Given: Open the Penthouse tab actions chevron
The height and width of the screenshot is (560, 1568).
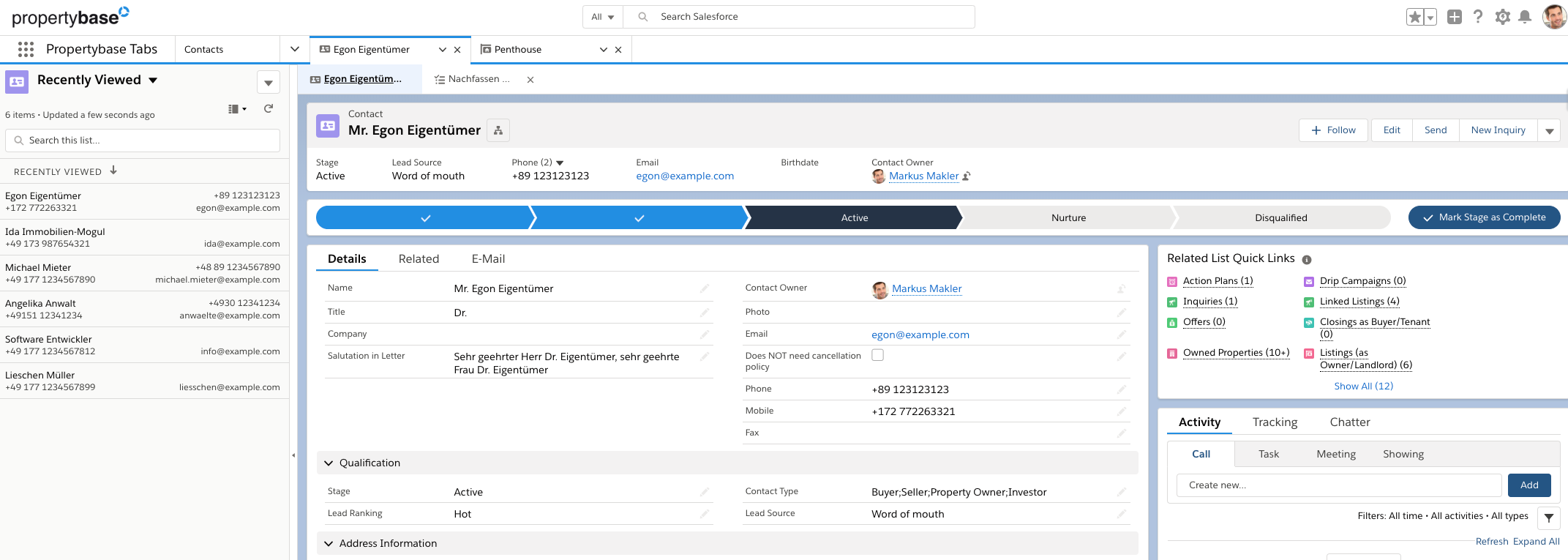Looking at the screenshot, I should (604, 50).
